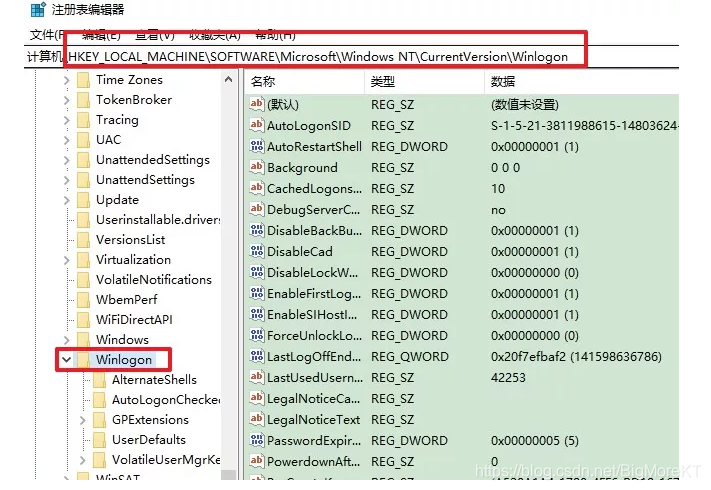
Task: Click the data value 0x00000005 (5)
Action: 535,441
